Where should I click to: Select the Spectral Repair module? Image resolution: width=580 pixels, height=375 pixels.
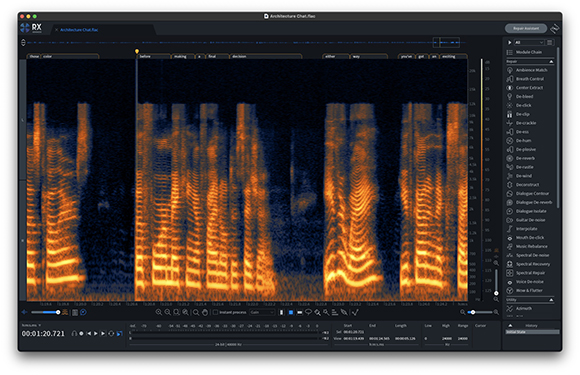click(x=530, y=273)
